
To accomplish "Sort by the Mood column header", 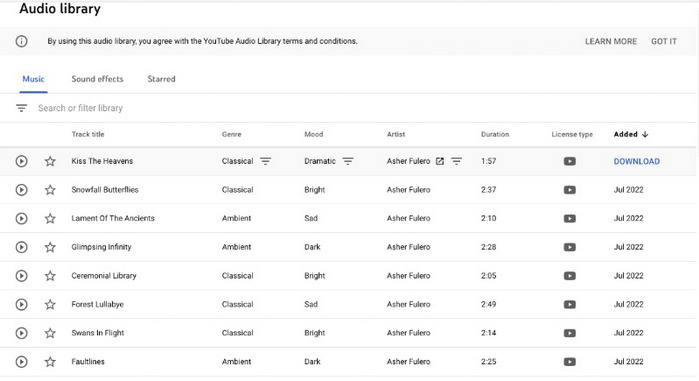I will coord(313,134).
